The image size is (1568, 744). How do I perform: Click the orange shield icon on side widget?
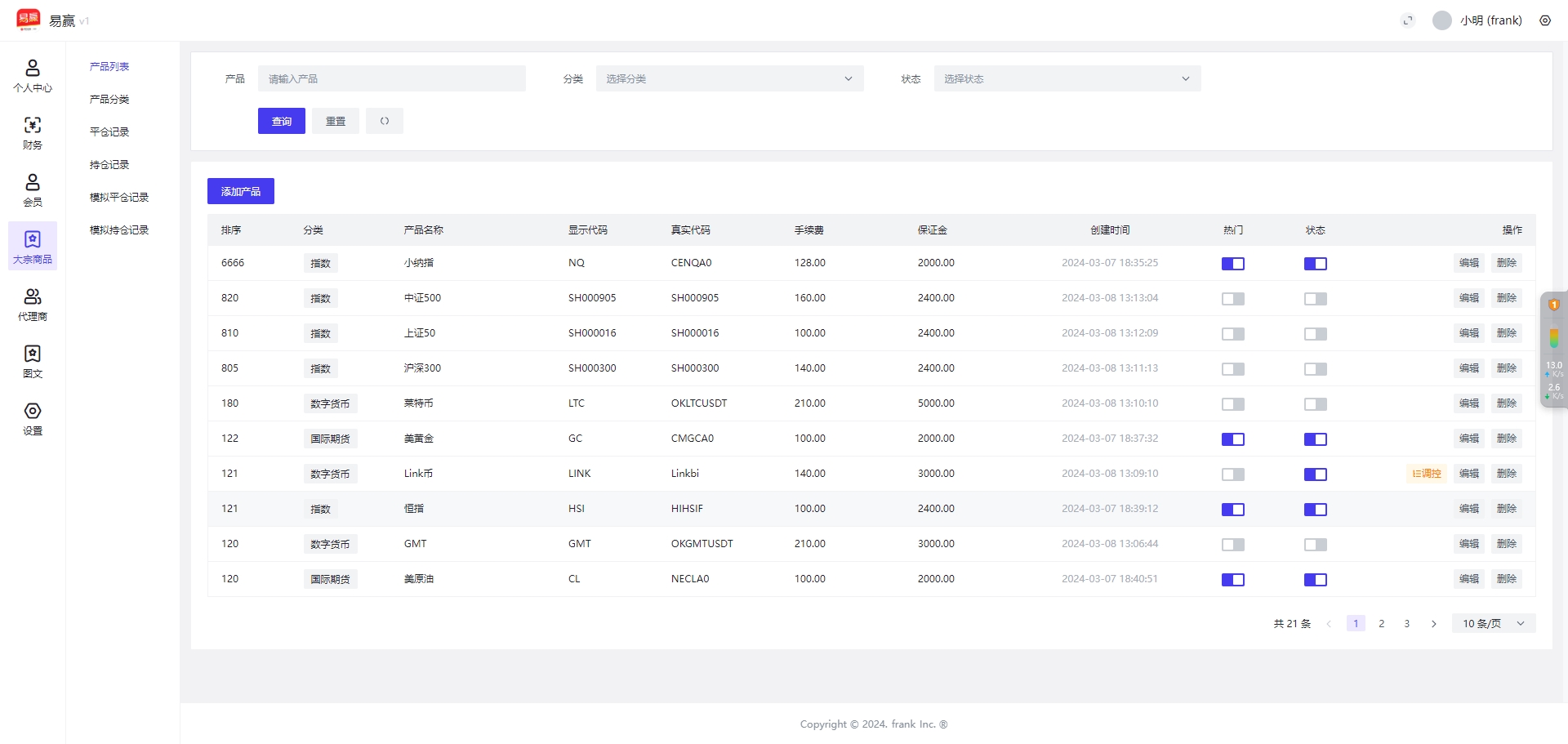pyautogui.click(x=1554, y=305)
